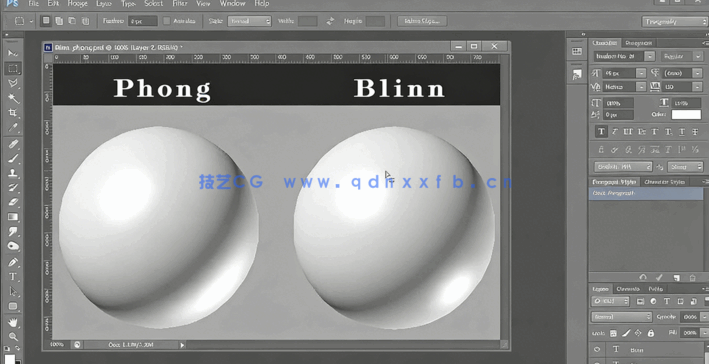Toggle Lock Transparent Pixels
The height and width of the screenshot is (364, 709).
tap(613, 333)
